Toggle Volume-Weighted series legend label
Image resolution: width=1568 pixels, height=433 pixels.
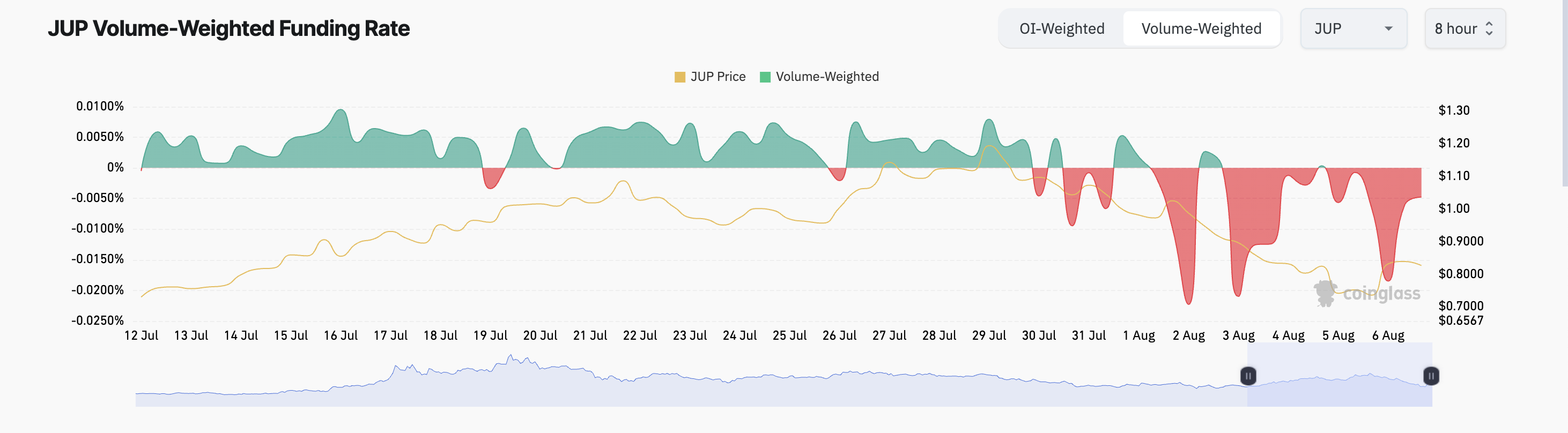click(827, 77)
